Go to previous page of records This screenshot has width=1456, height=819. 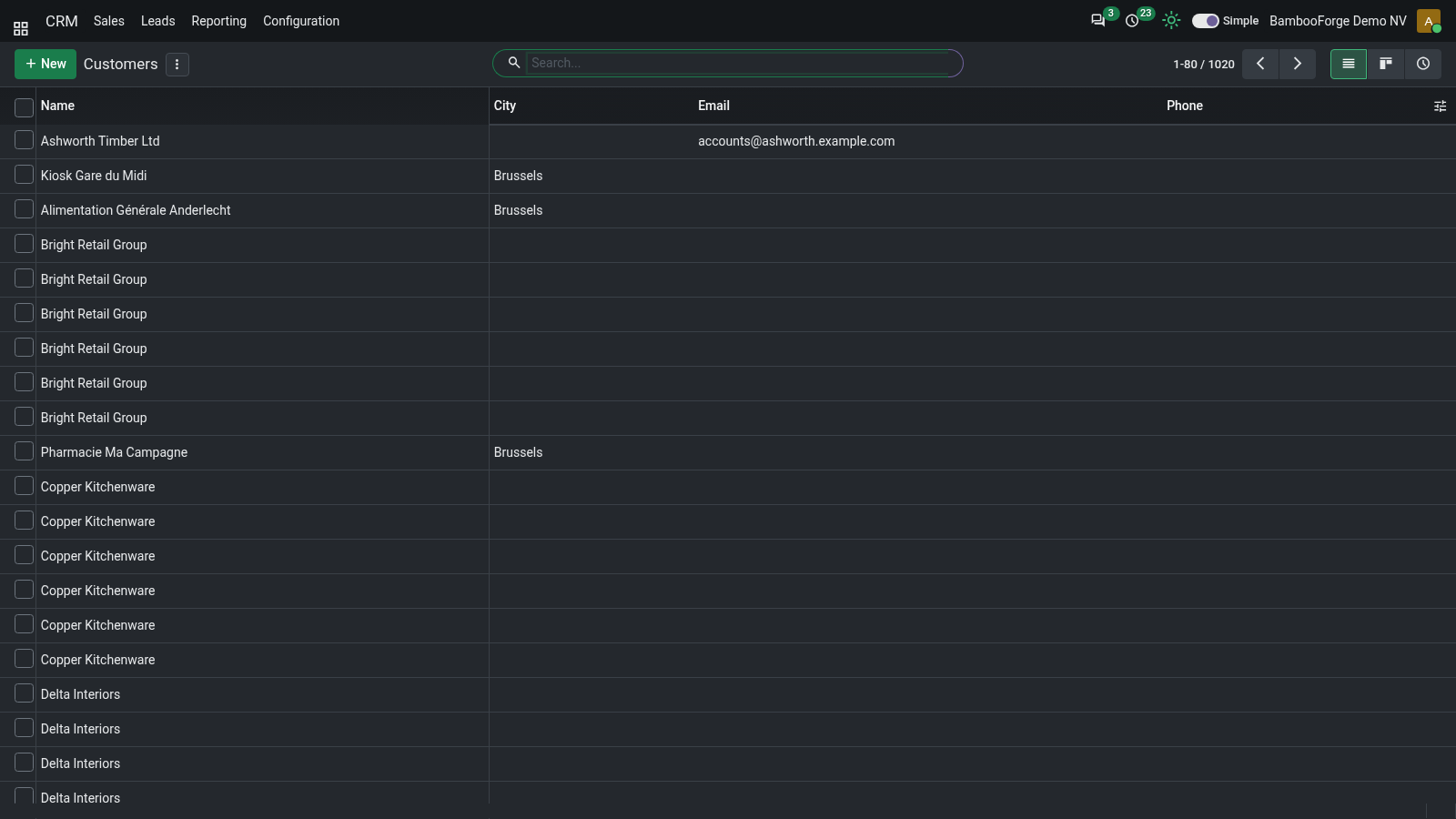[x=1260, y=64]
